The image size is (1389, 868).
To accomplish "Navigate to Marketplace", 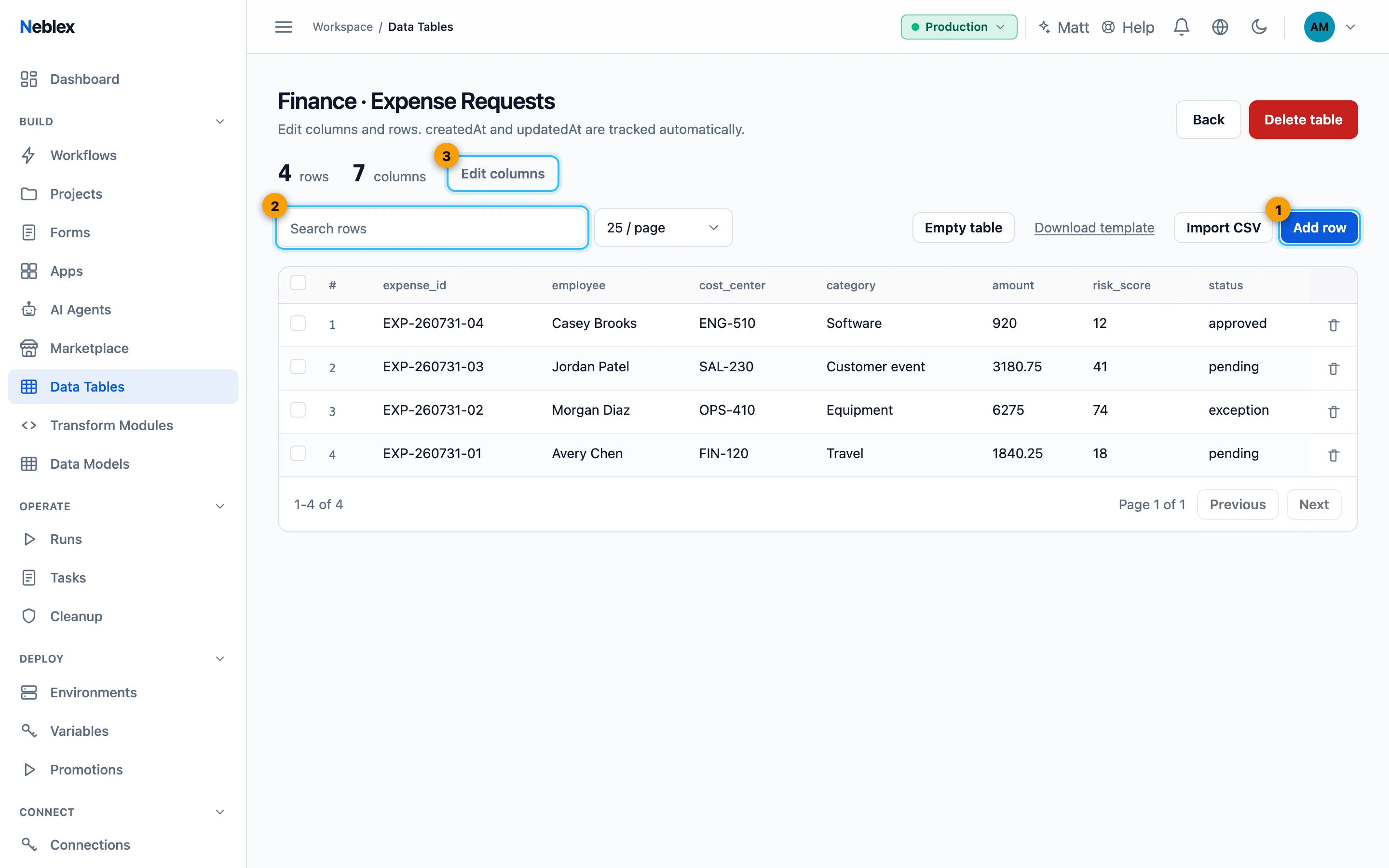I will tap(123, 348).
